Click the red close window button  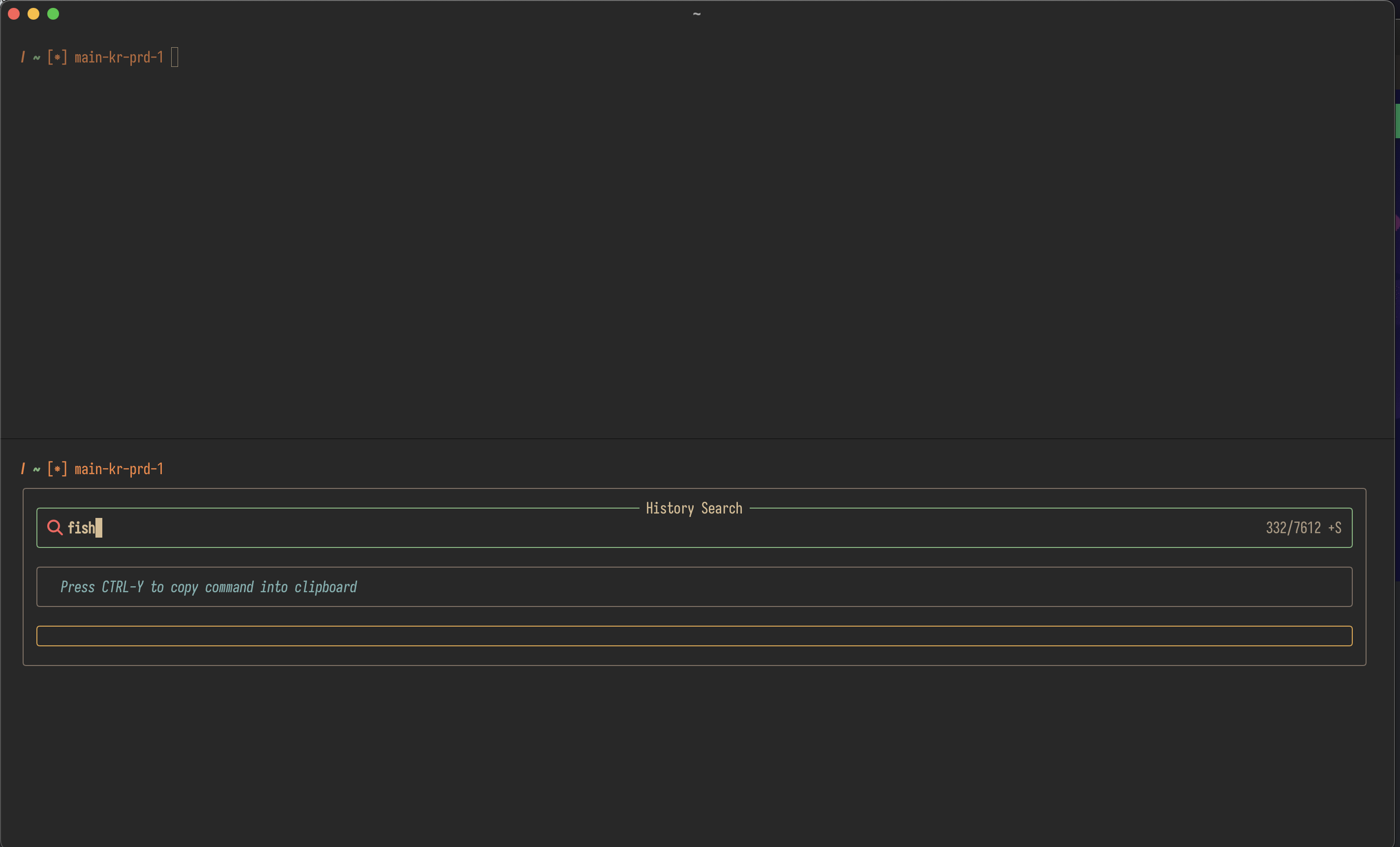pyautogui.click(x=14, y=14)
